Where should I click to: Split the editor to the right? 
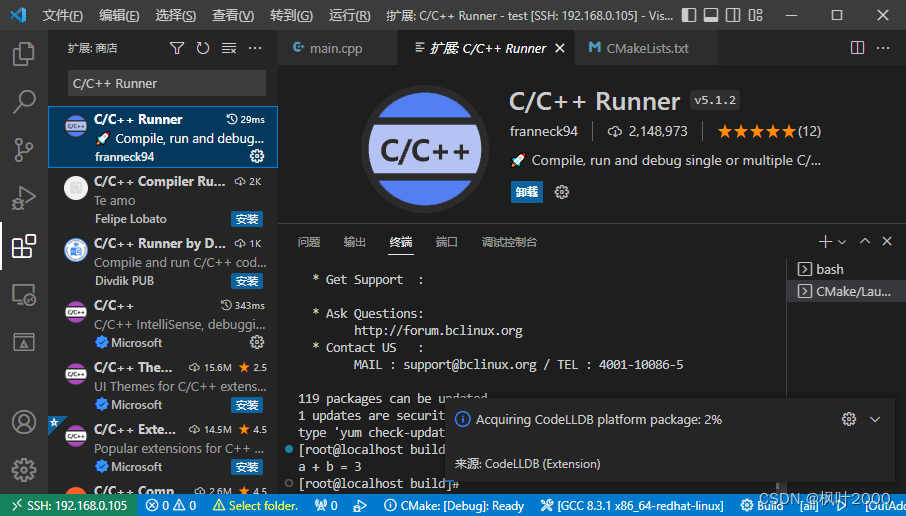pos(857,48)
